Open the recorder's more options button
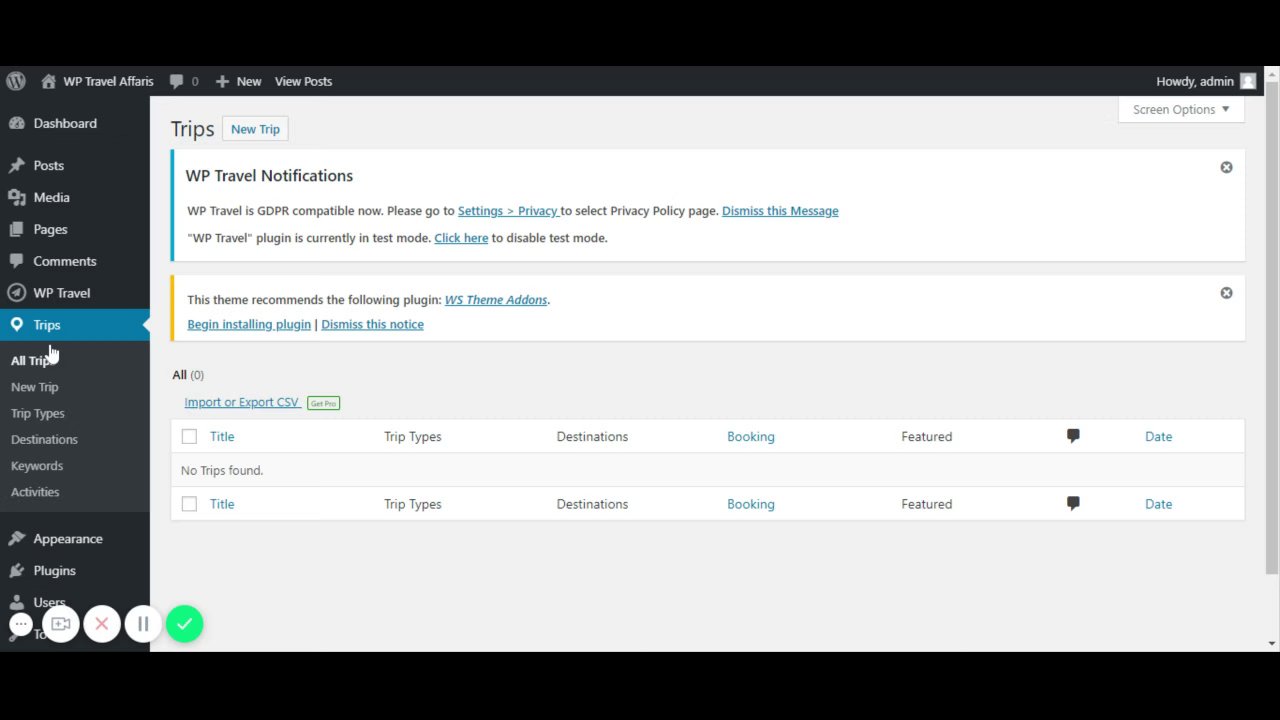The width and height of the screenshot is (1280, 720). pyautogui.click(x=21, y=624)
